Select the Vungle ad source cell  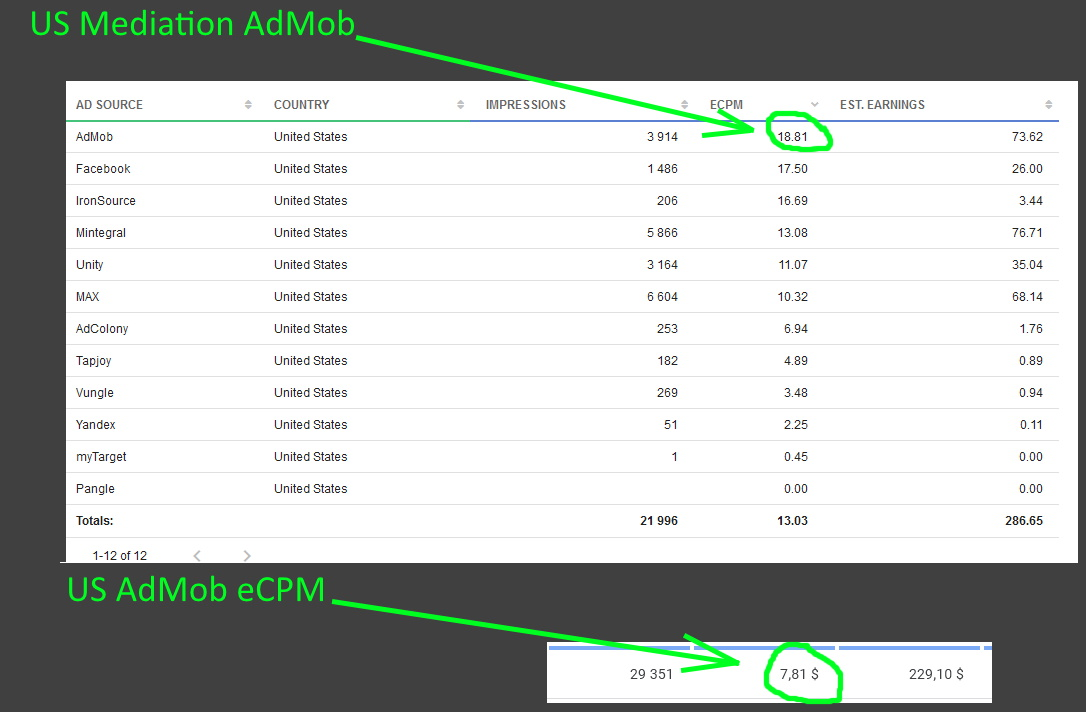[x=95, y=392]
